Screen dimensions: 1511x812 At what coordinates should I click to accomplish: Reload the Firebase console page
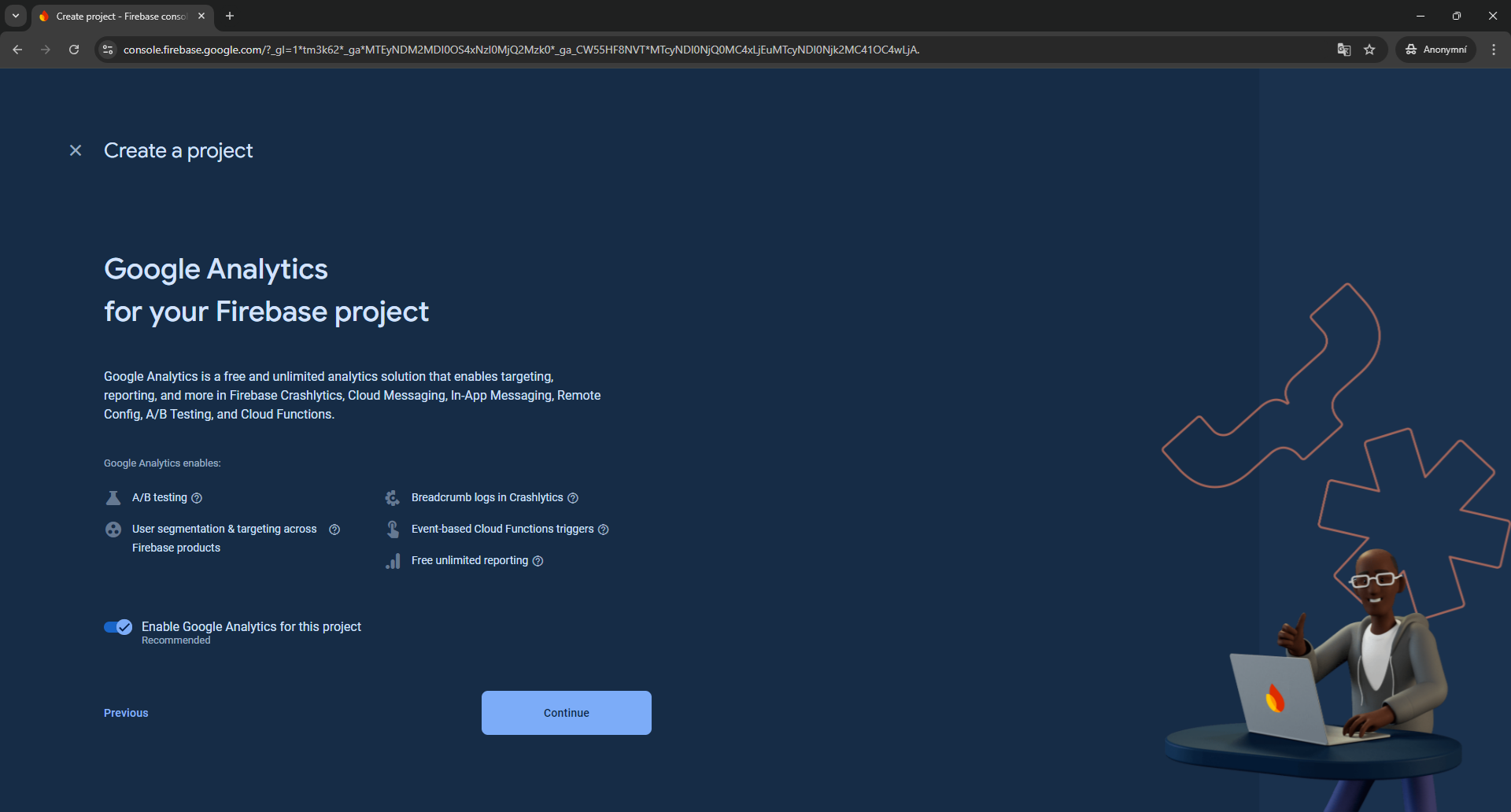[x=74, y=50]
